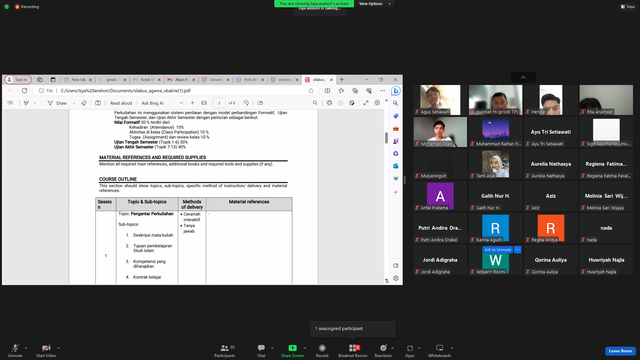The width and height of the screenshot is (640, 360).
Task: Select the PDF Highlight tool
Action: coord(26,103)
